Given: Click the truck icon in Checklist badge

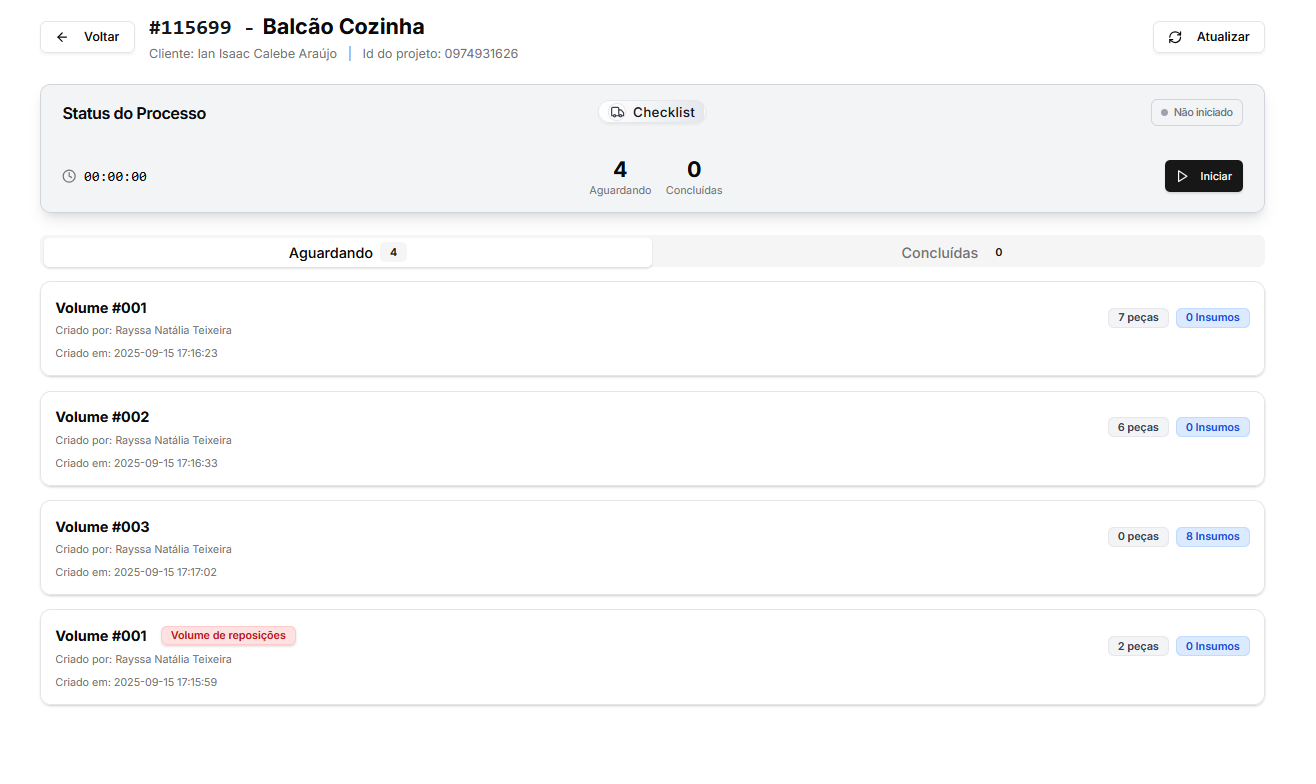Looking at the screenshot, I should [x=617, y=113].
